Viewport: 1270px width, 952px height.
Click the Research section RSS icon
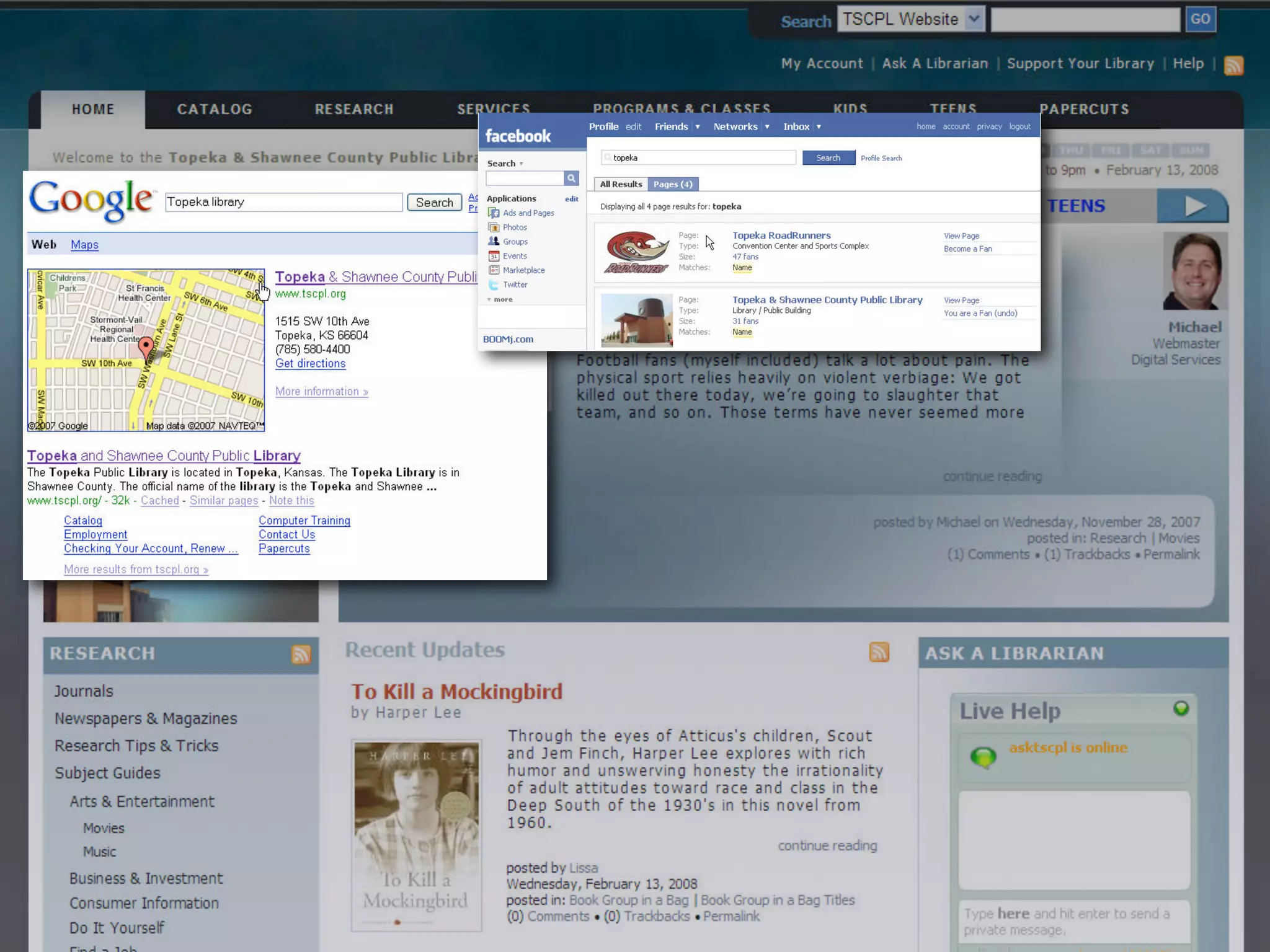tap(301, 654)
